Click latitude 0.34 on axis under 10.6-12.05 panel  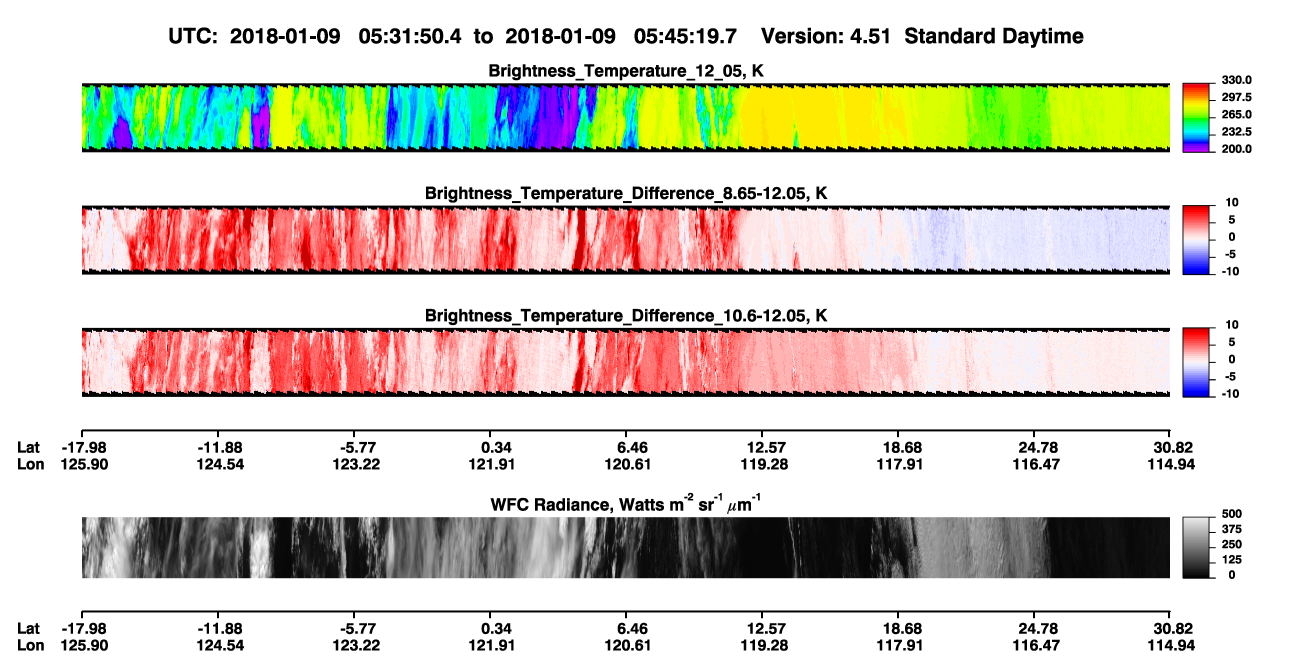tap(491, 447)
